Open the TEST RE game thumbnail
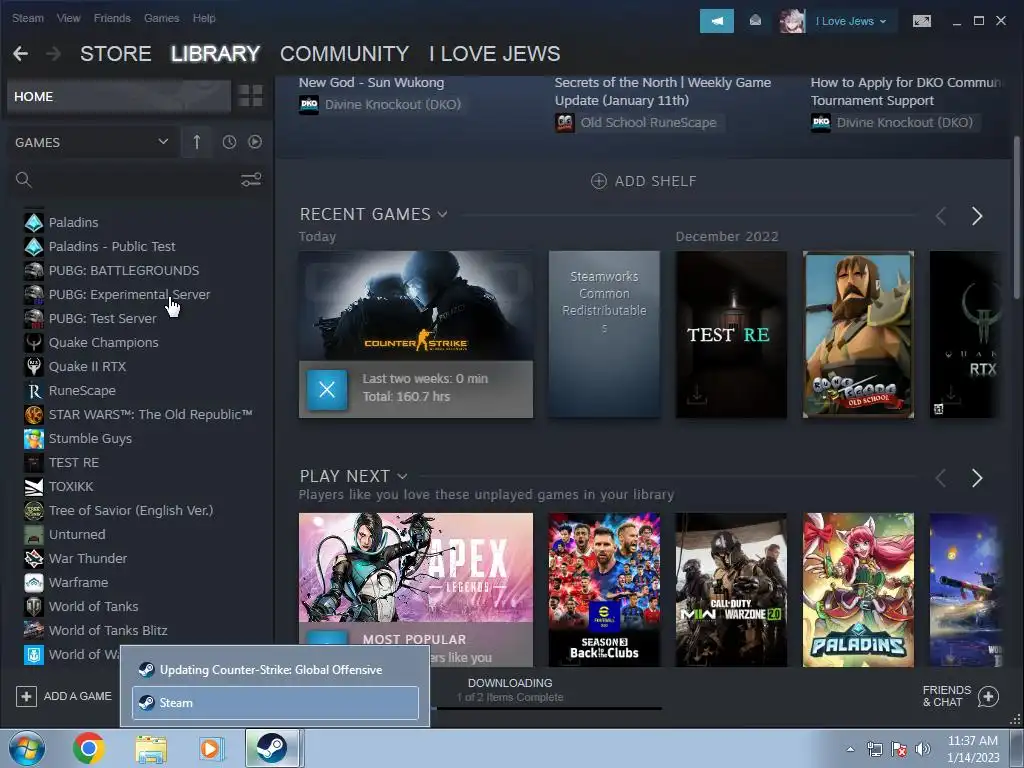The height and width of the screenshot is (768, 1024). (731, 334)
